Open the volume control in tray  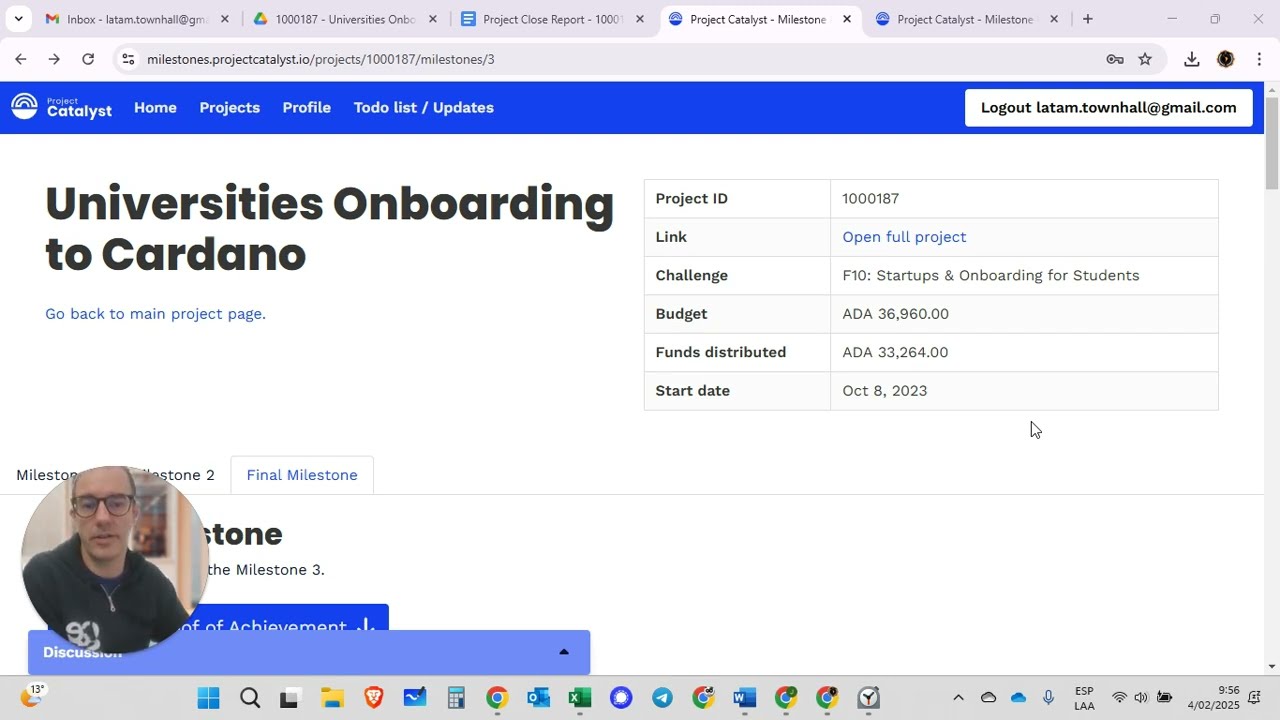(x=1141, y=697)
